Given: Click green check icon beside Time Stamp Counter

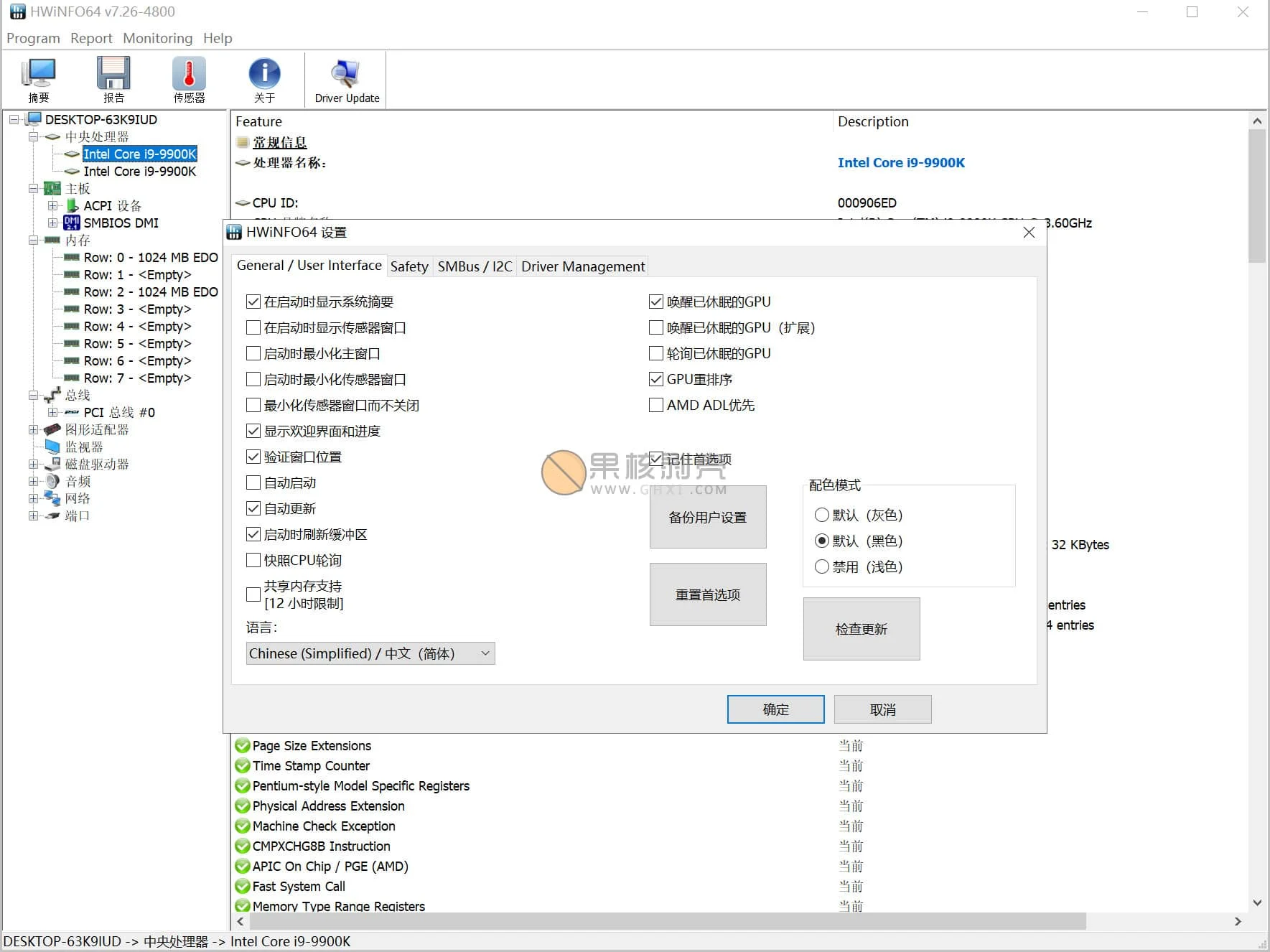Looking at the screenshot, I should tap(243, 765).
